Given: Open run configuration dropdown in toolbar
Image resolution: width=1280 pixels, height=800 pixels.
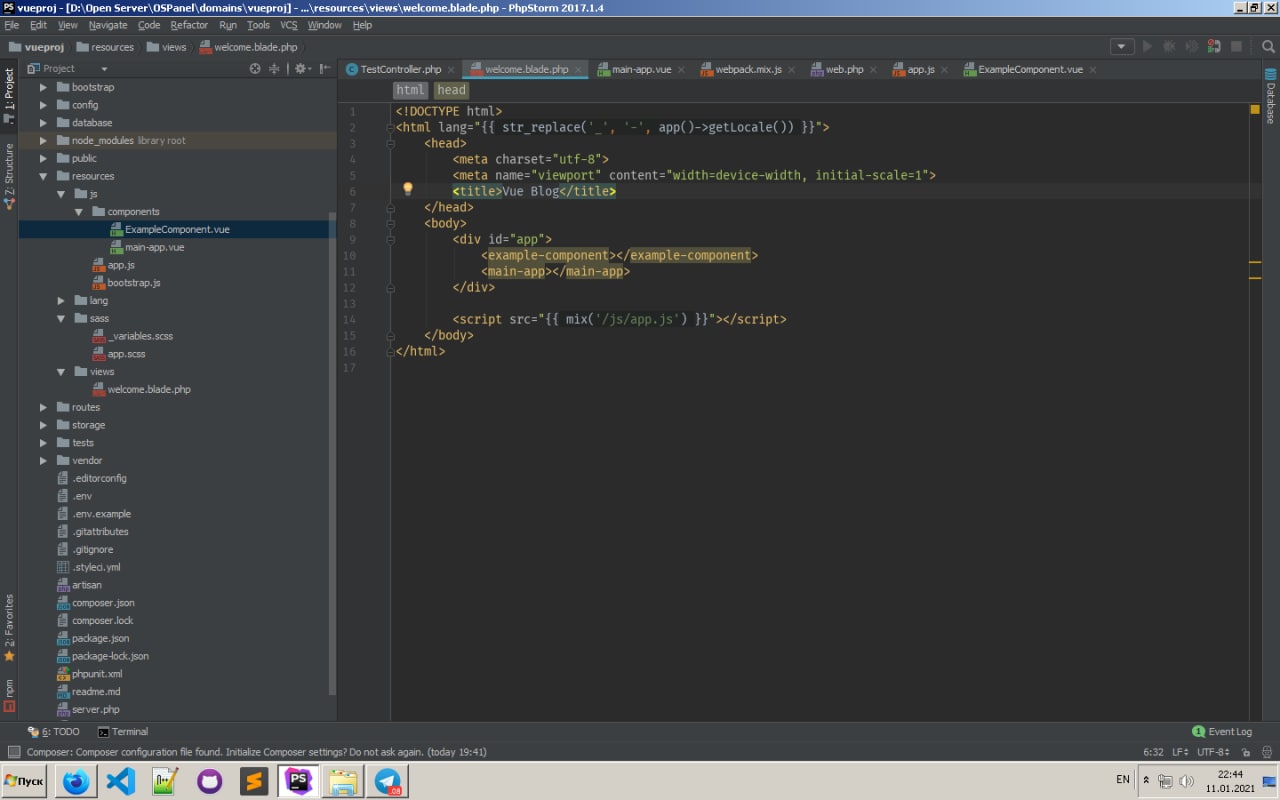Looking at the screenshot, I should 1122,46.
